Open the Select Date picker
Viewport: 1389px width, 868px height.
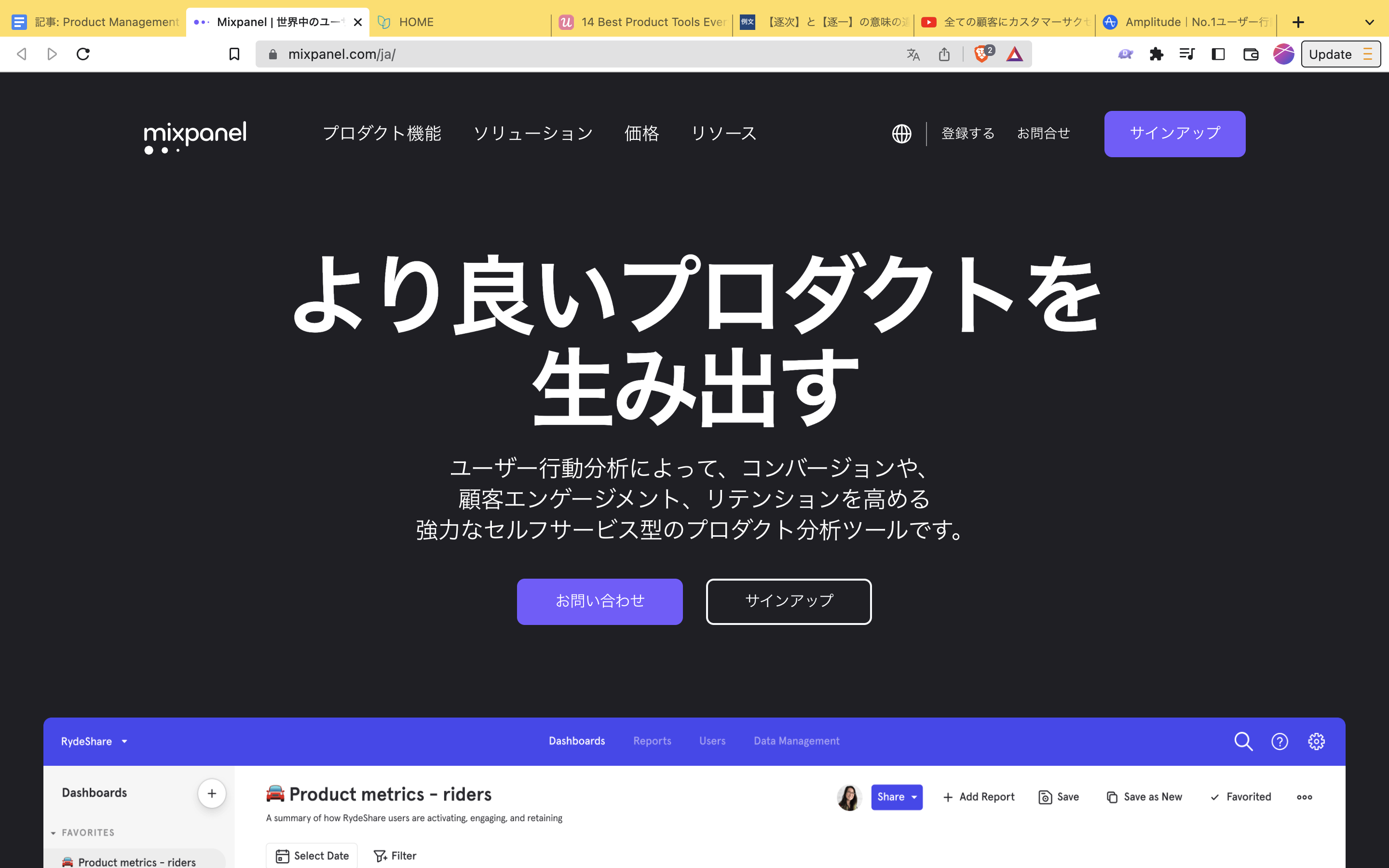(312, 855)
